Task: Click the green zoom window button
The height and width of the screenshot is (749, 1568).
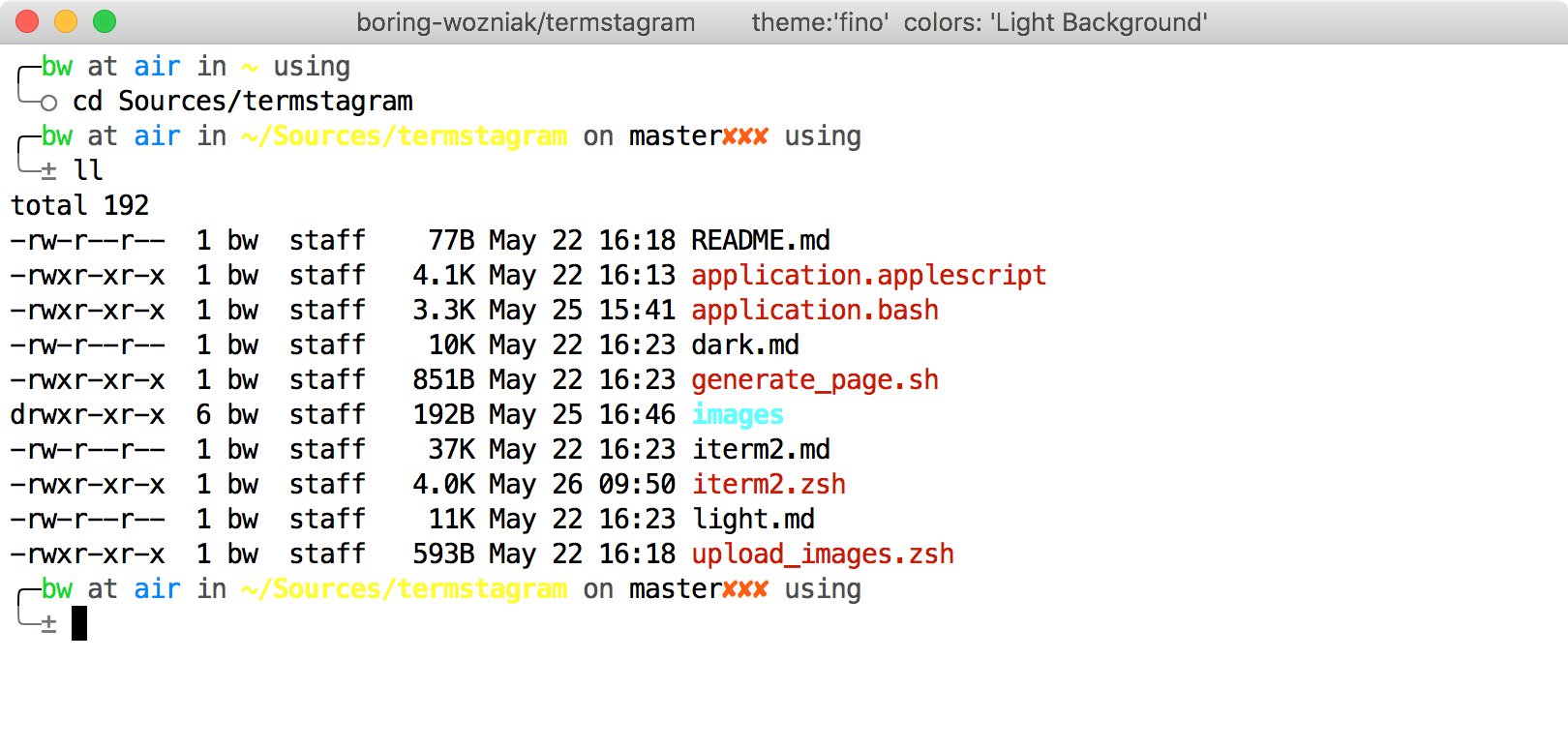Action: click(x=105, y=21)
